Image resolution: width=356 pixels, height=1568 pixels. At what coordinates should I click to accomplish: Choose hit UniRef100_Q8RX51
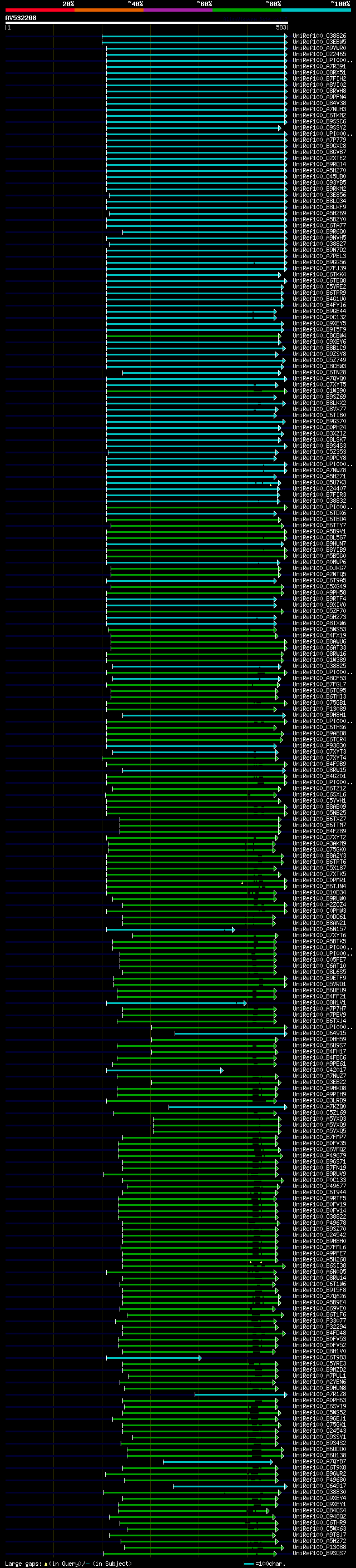click(x=319, y=72)
